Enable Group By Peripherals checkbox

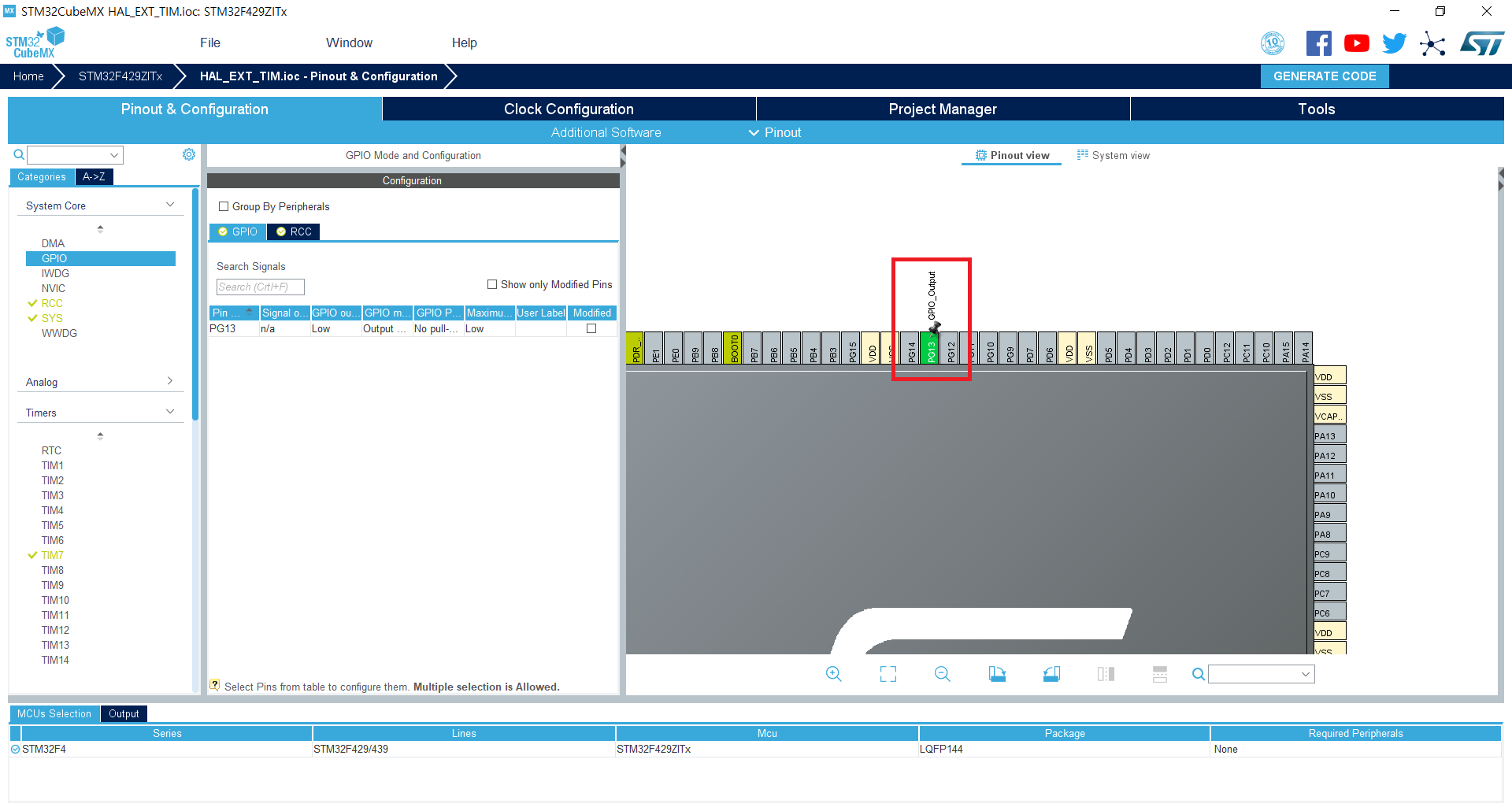(224, 206)
